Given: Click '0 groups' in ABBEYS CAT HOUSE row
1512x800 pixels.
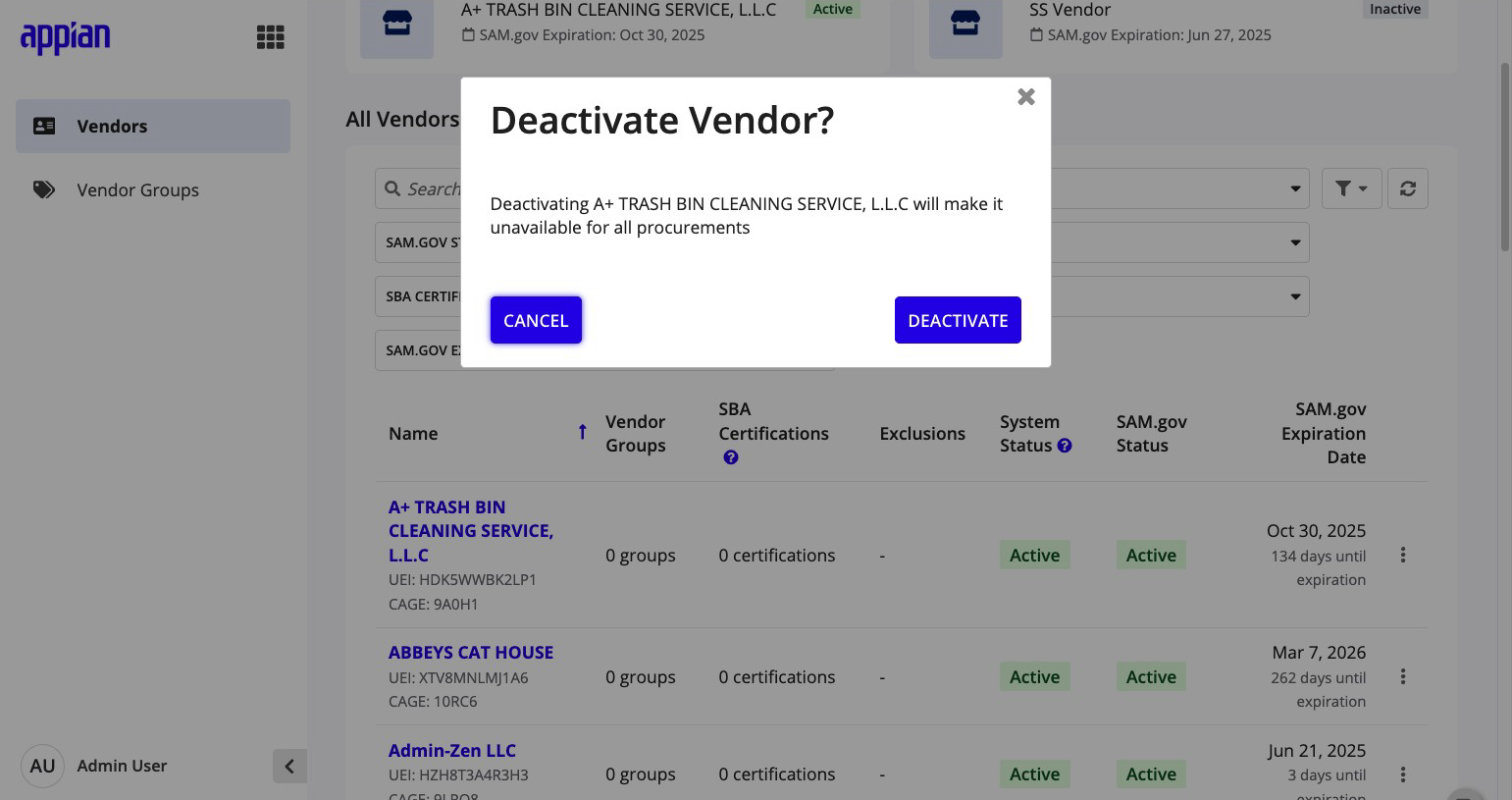Looking at the screenshot, I should (641, 676).
